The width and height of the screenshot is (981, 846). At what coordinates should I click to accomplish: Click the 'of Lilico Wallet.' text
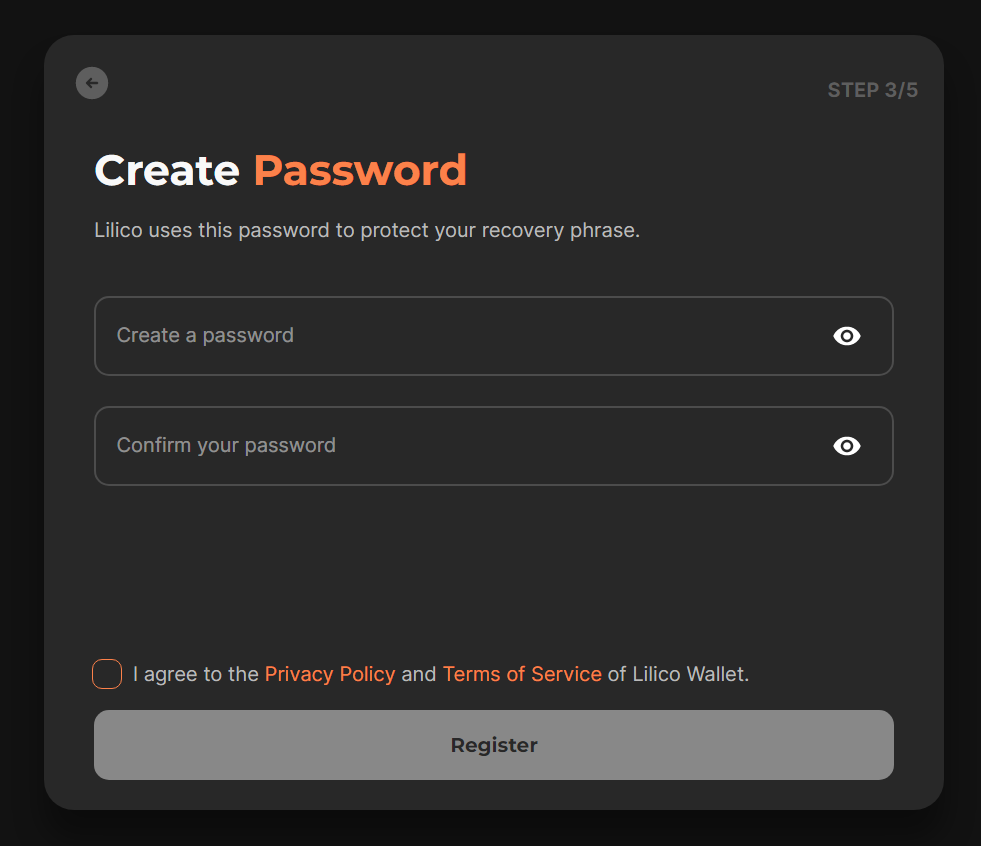click(678, 674)
